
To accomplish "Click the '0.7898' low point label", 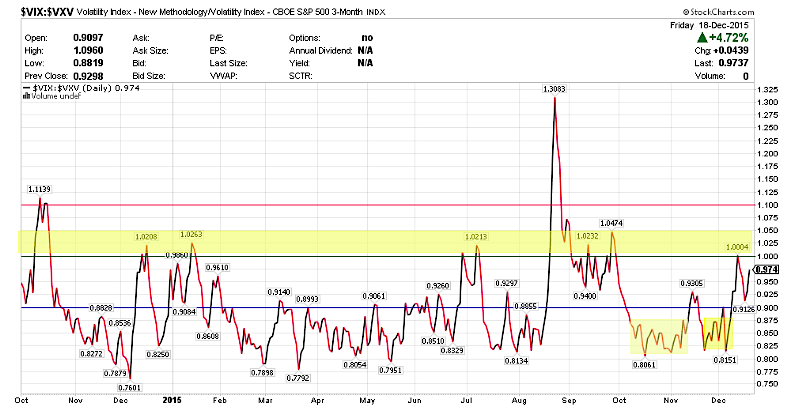I will 262,373.
